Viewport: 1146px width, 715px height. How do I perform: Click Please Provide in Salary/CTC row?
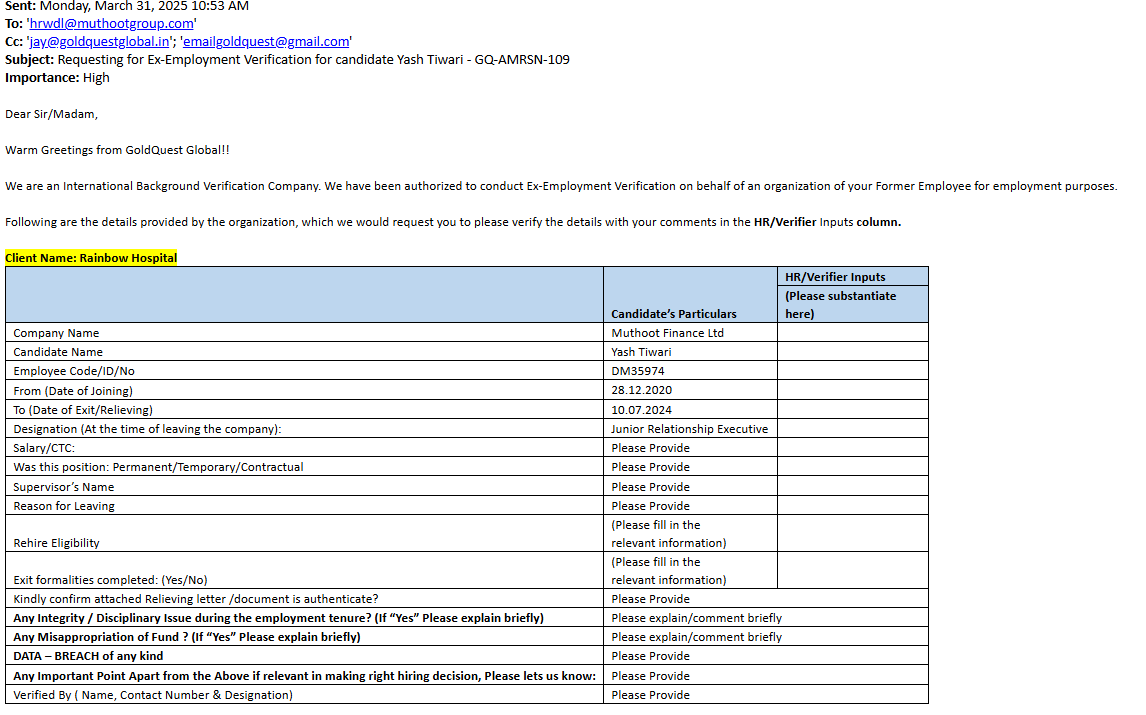tap(650, 447)
